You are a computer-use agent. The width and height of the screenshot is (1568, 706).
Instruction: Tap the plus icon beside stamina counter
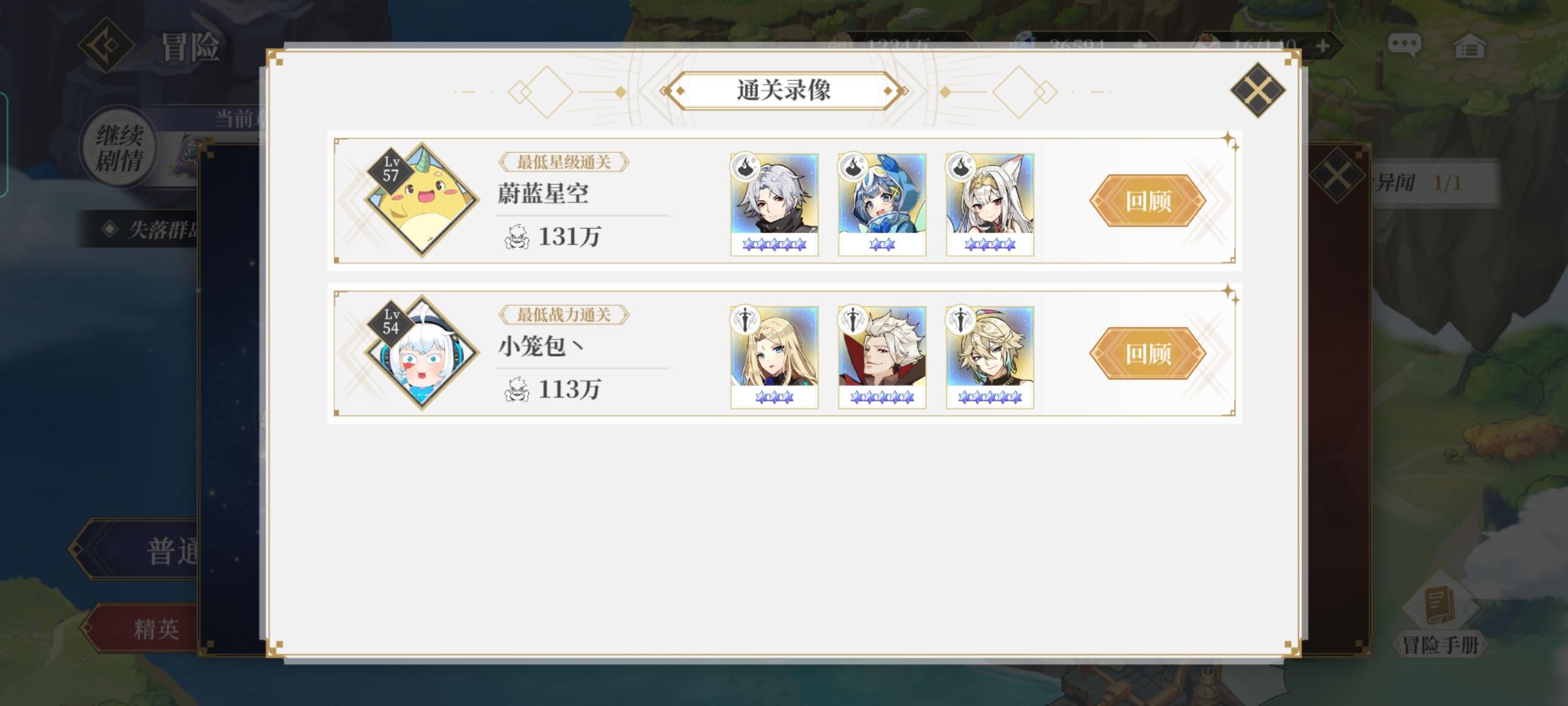(1322, 46)
